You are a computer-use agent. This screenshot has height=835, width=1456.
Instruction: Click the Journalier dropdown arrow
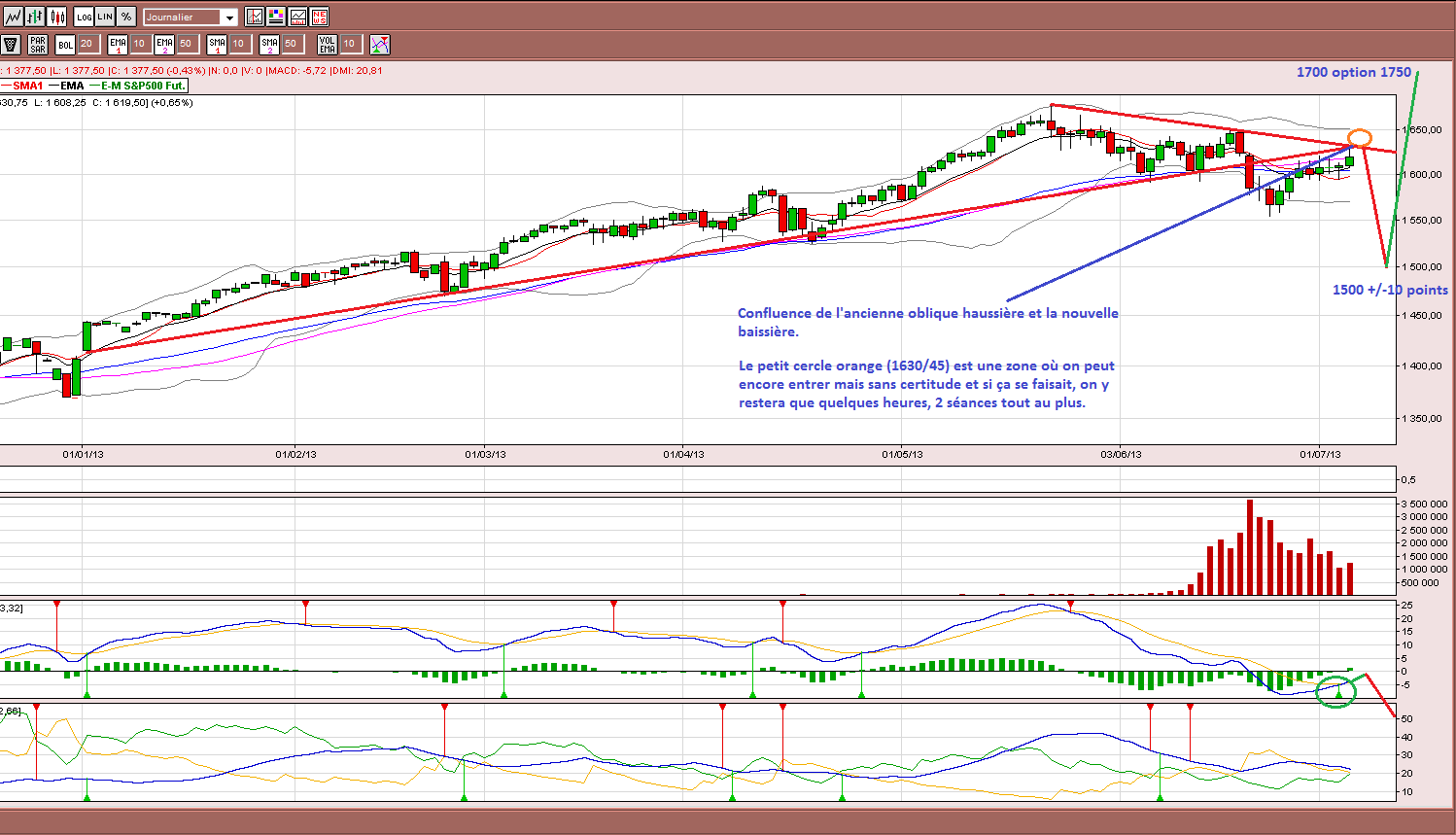coord(229,17)
